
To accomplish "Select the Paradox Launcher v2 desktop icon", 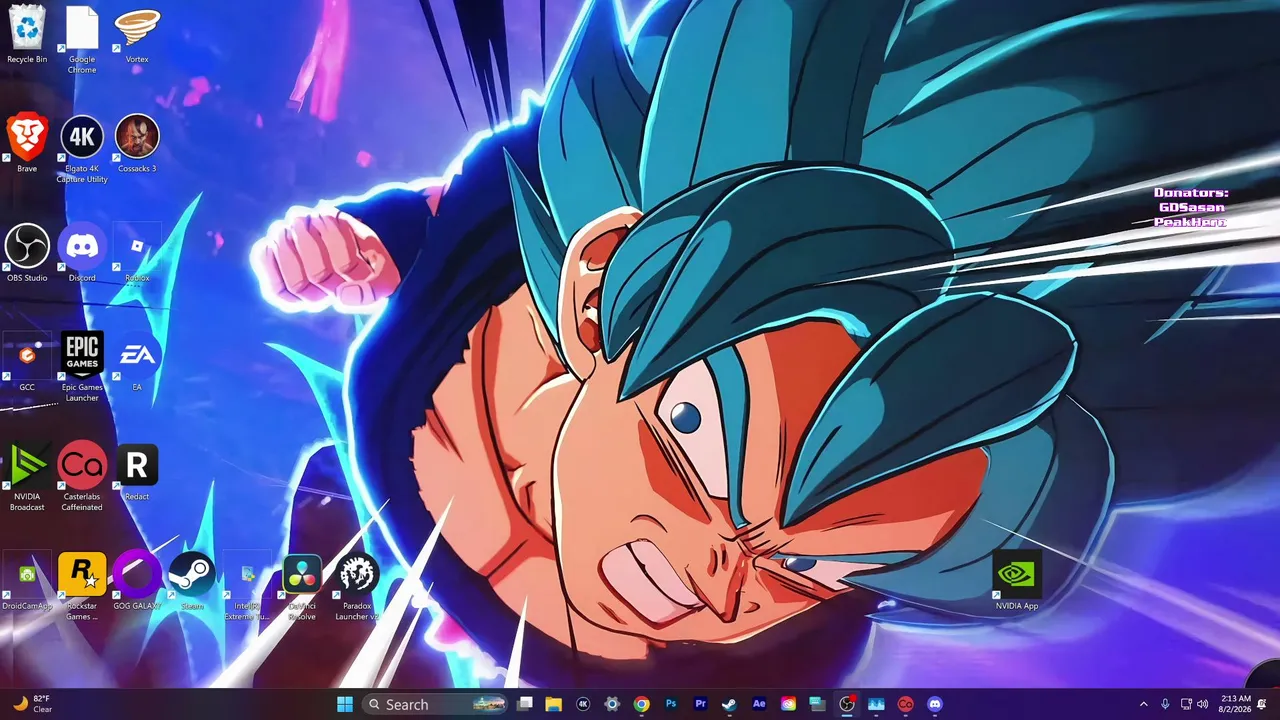I will 357,585.
